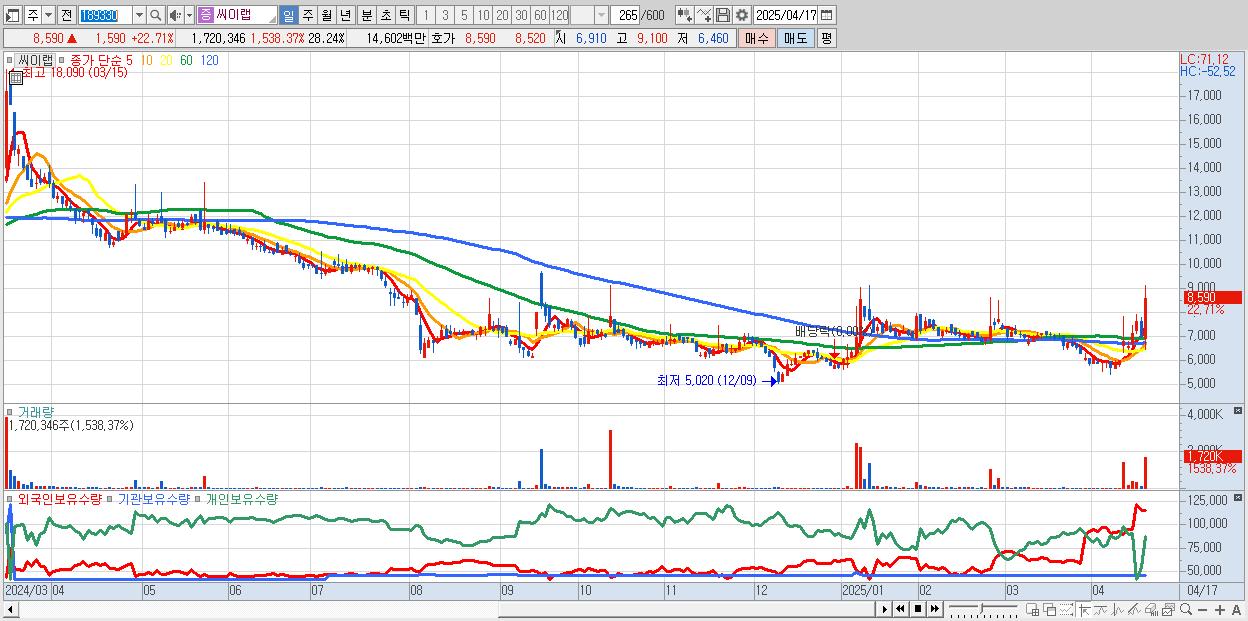The width and height of the screenshot is (1248, 621).
Task: Open chart settings gear icon
Action: [x=741, y=15]
